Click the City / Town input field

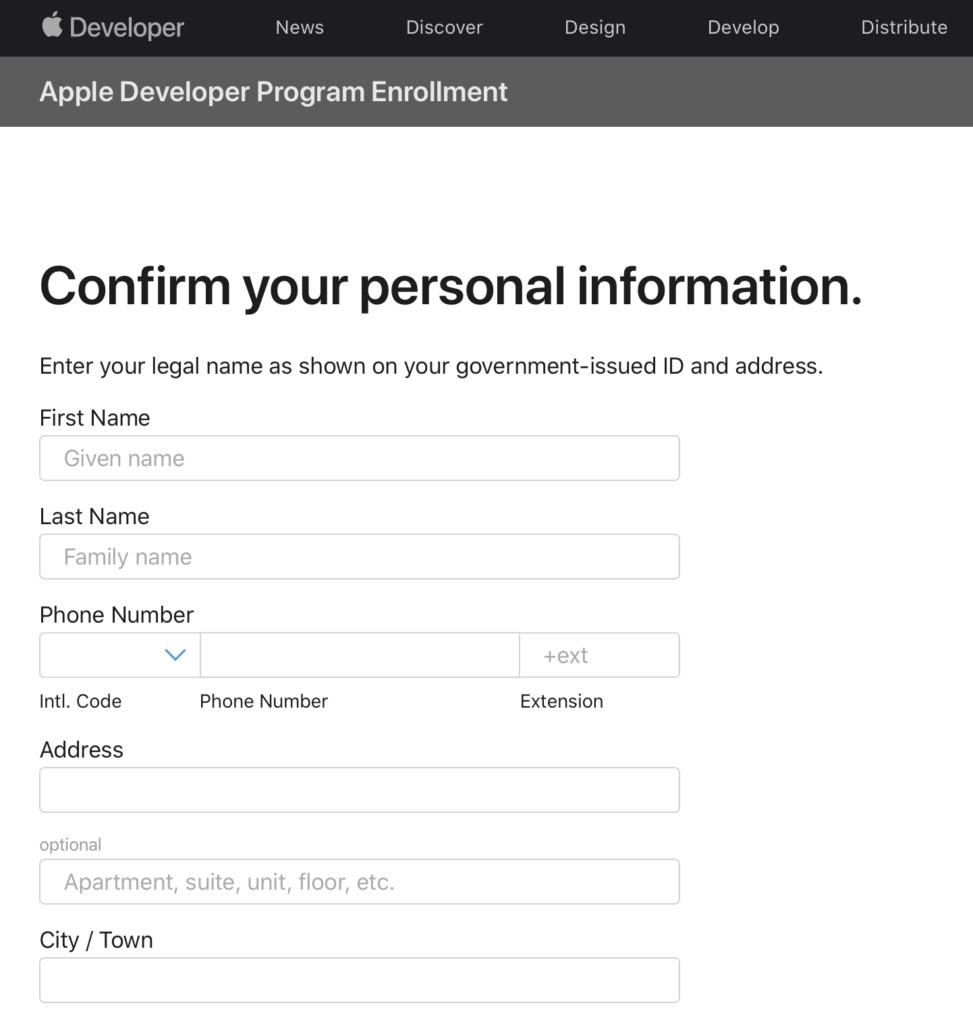click(x=359, y=980)
